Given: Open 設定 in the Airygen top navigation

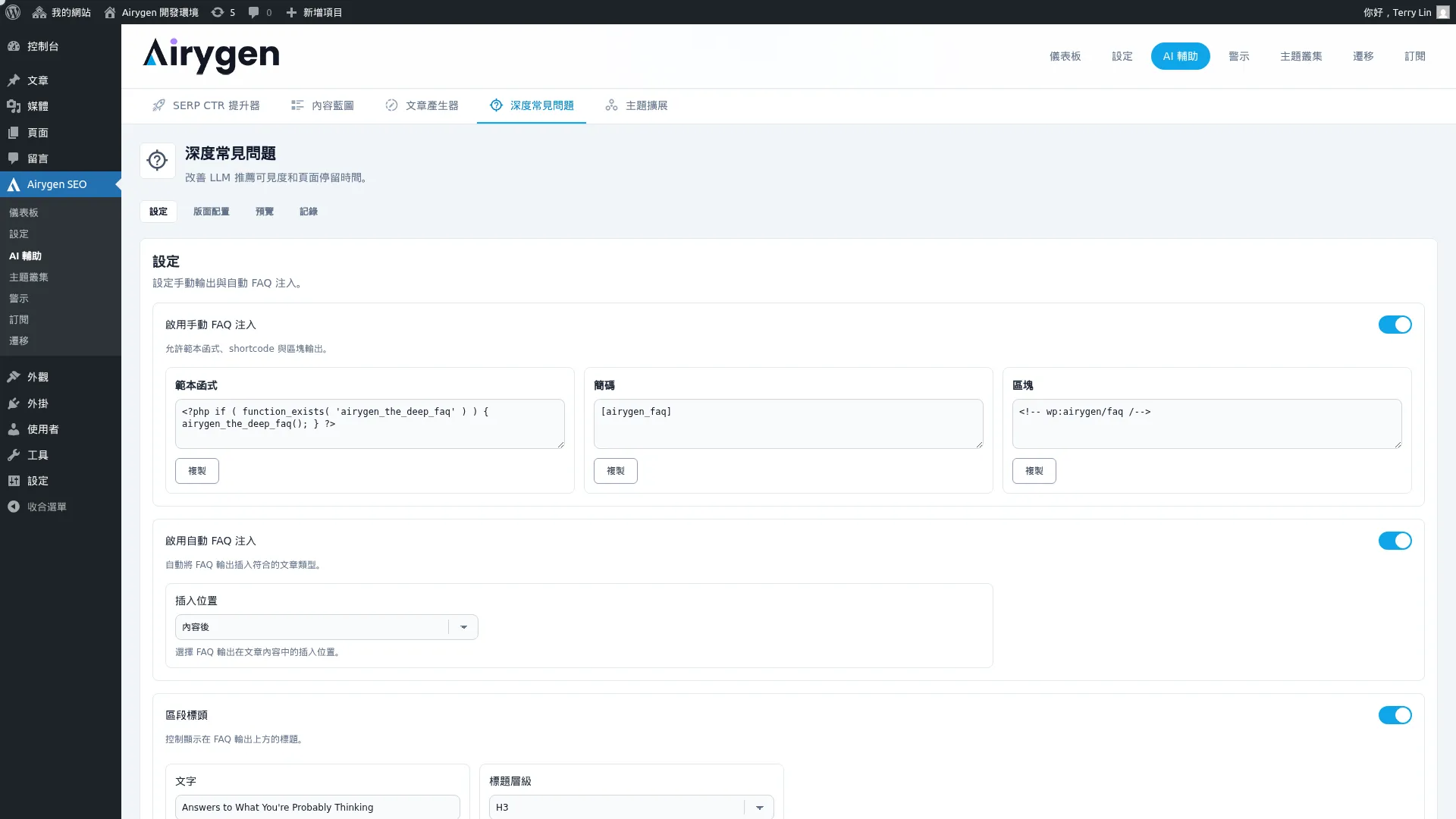Looking at the screenshot, I should [x=1122, y=56].
